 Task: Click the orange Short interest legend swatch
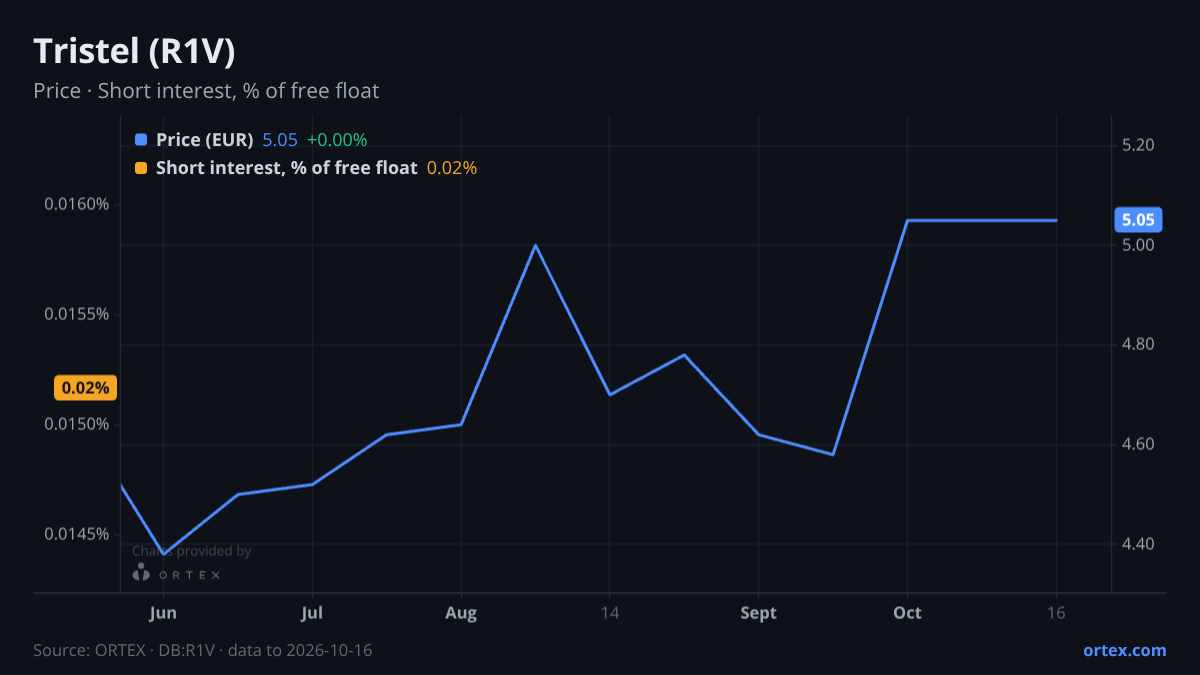click(140, 168)
